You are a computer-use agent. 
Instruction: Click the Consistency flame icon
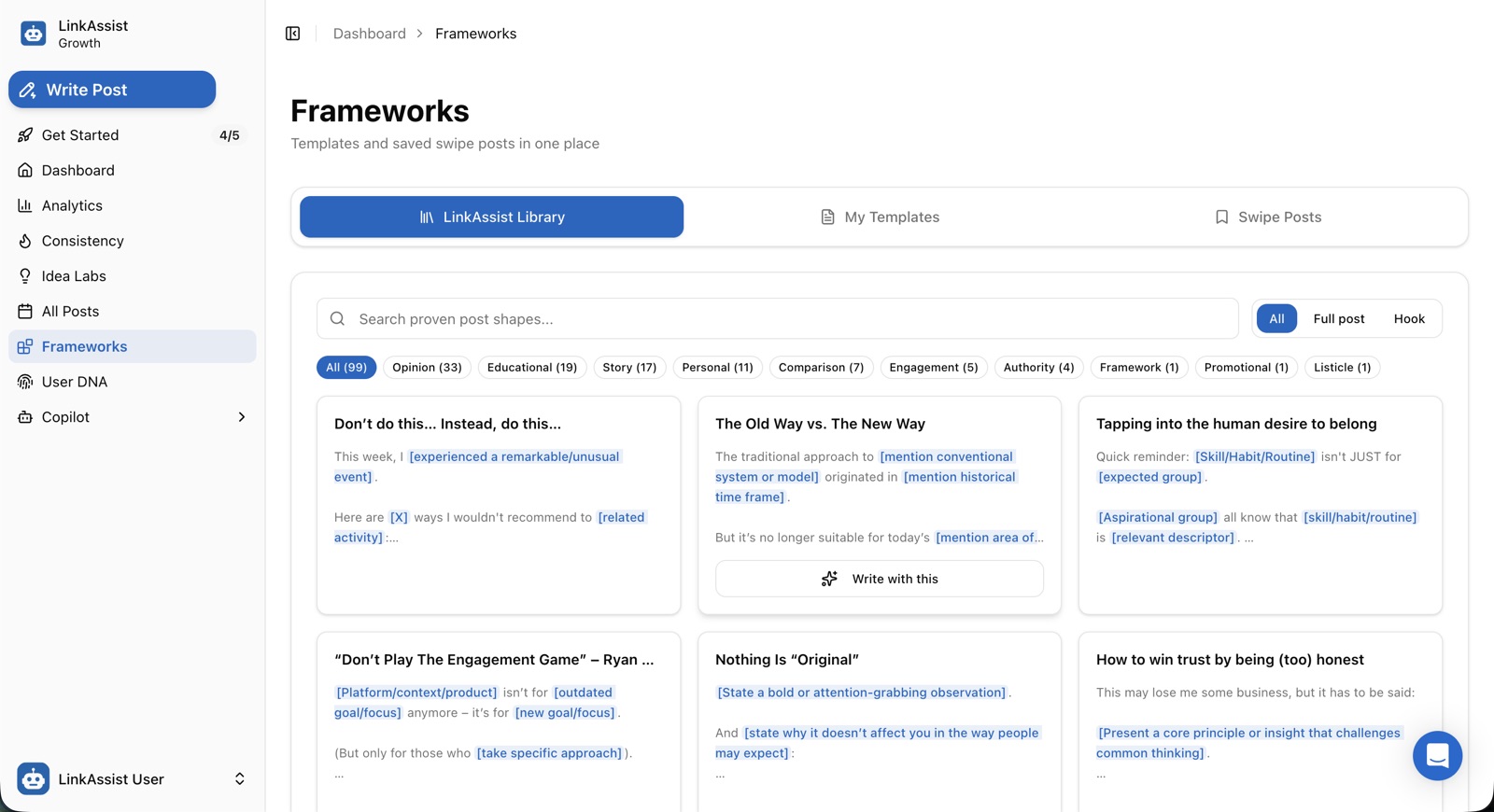click(25, 241)
